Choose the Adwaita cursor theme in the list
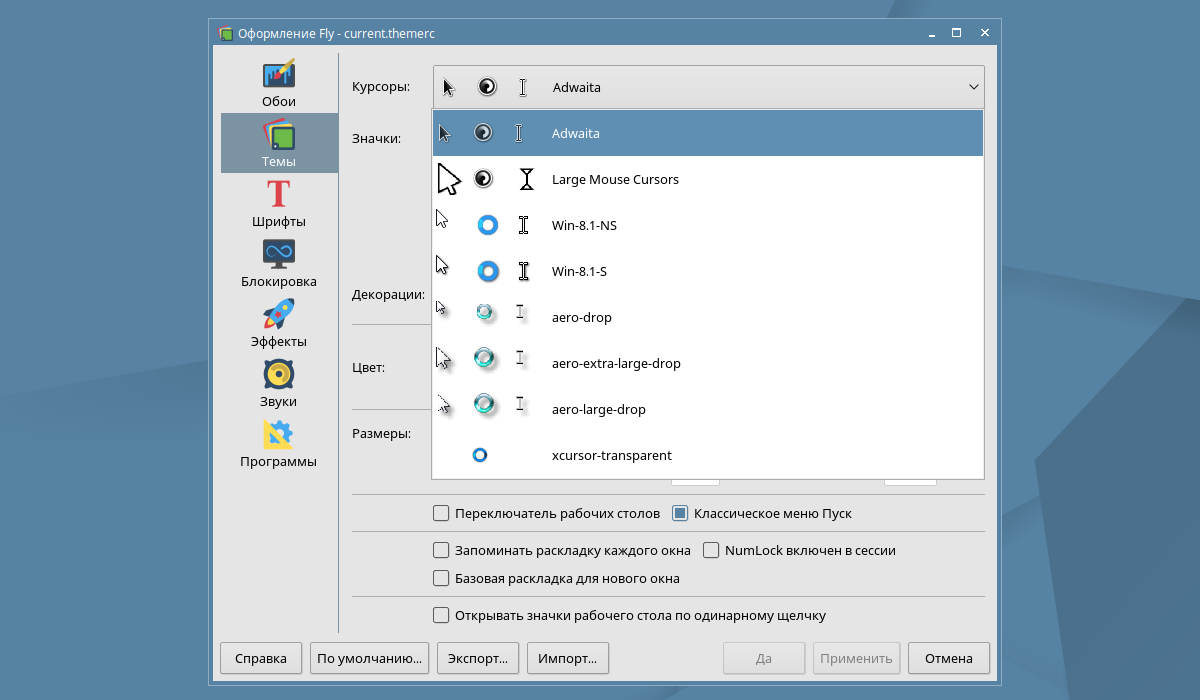Image resolution: width=1200 pixels, height=700 pixels. click(708, 133)
